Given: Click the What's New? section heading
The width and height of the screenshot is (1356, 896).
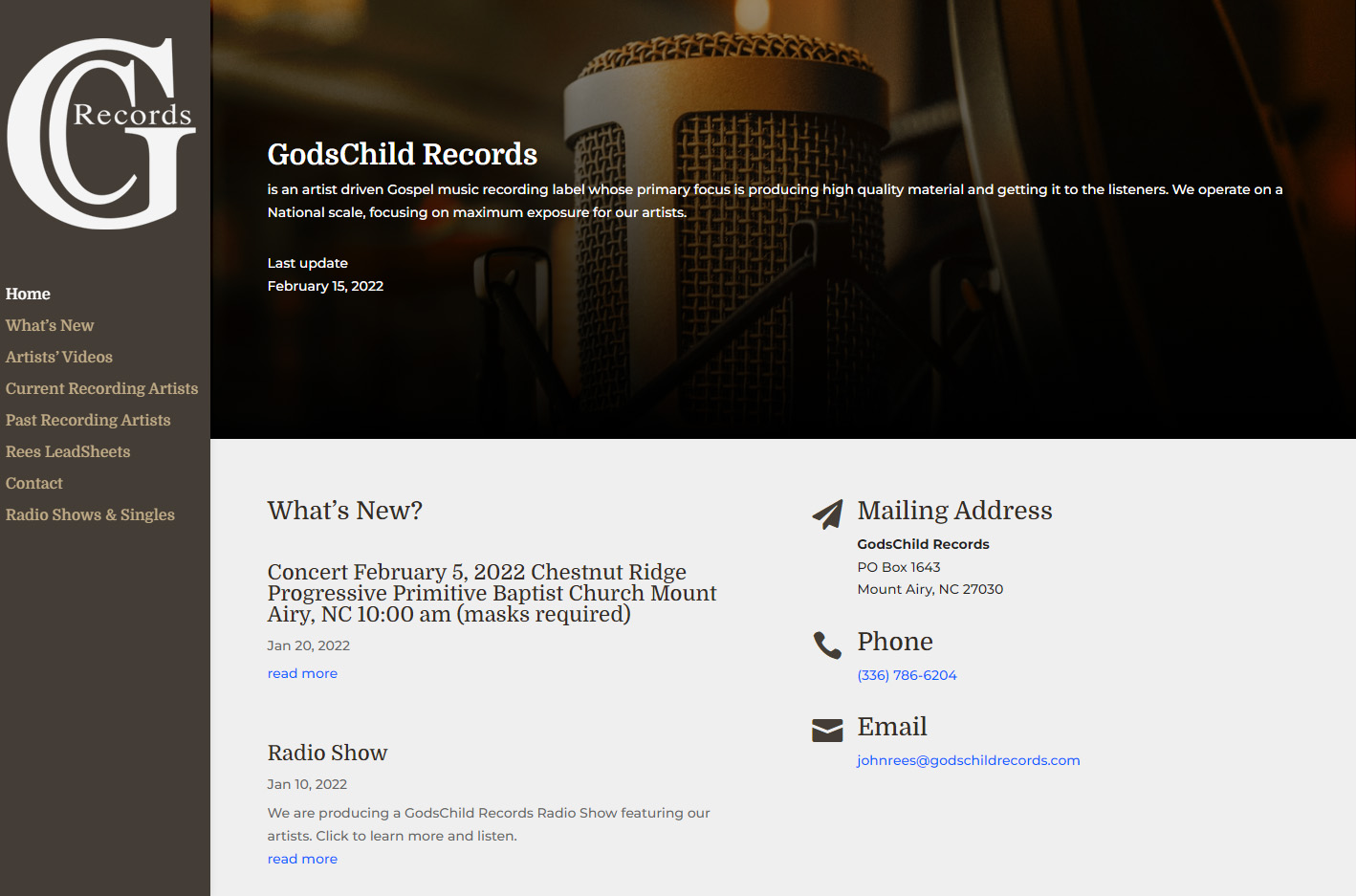Looking at the screenshot, I should [345, 511].
